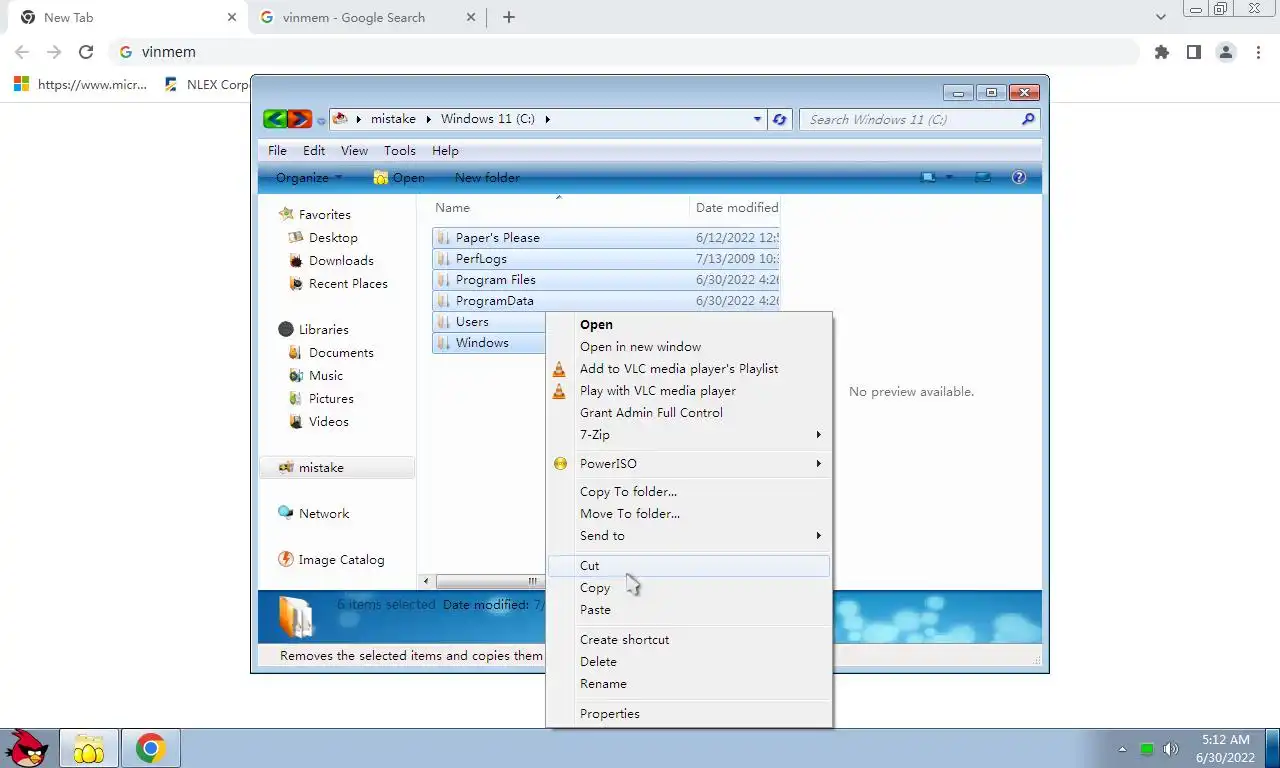Choose Copy from the context menu
Viewport: 1280px width, 768px height.
[x=689, y=587]
